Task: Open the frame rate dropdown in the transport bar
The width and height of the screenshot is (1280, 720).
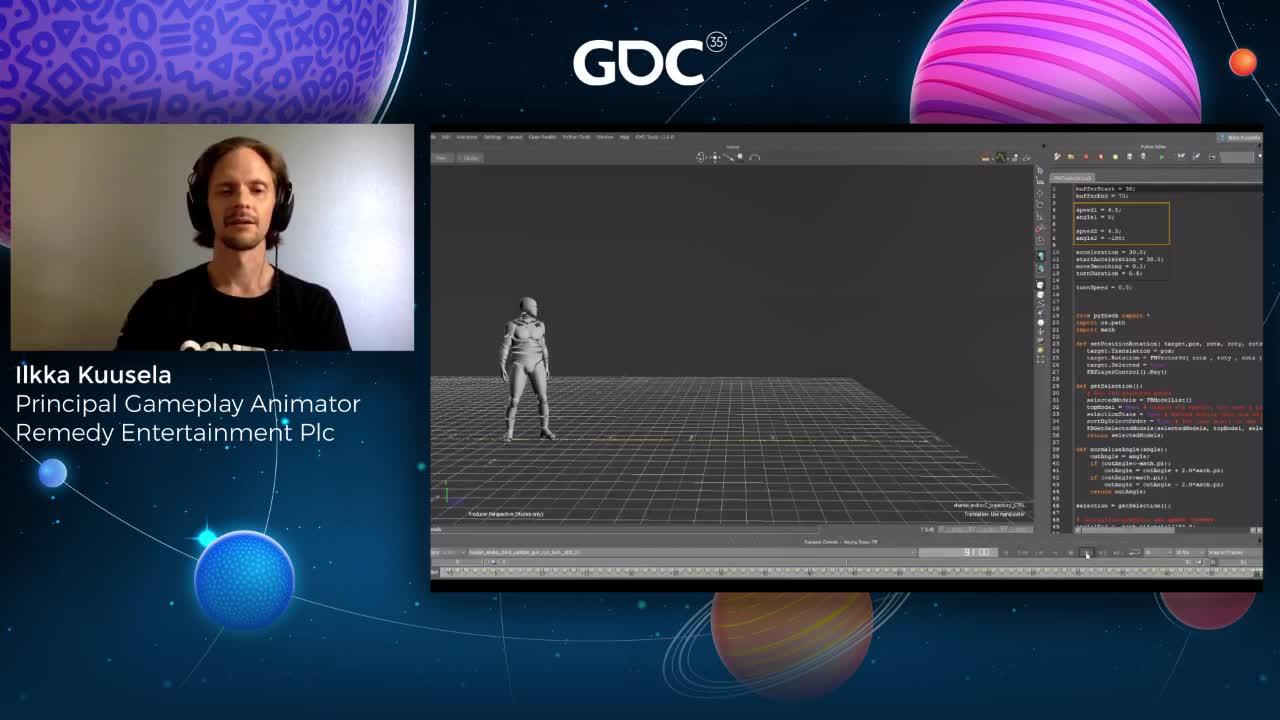Action: point(1183,552)
